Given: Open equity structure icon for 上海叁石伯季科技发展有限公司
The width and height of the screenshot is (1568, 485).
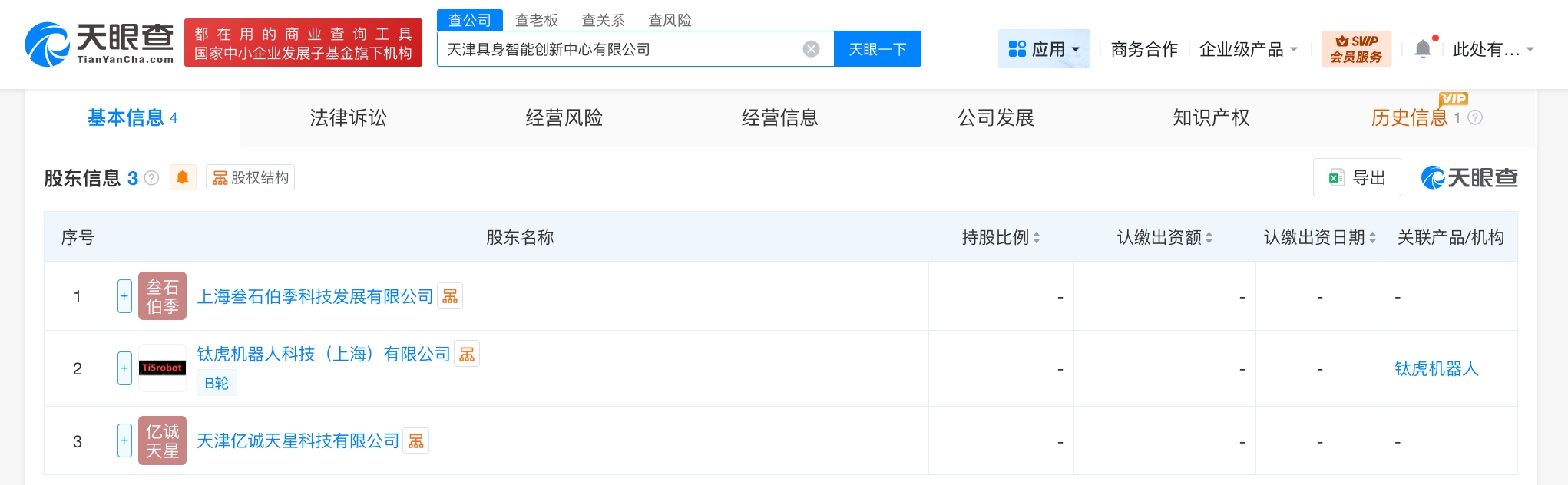Looking at the screenshot, I should pos(450,296).
